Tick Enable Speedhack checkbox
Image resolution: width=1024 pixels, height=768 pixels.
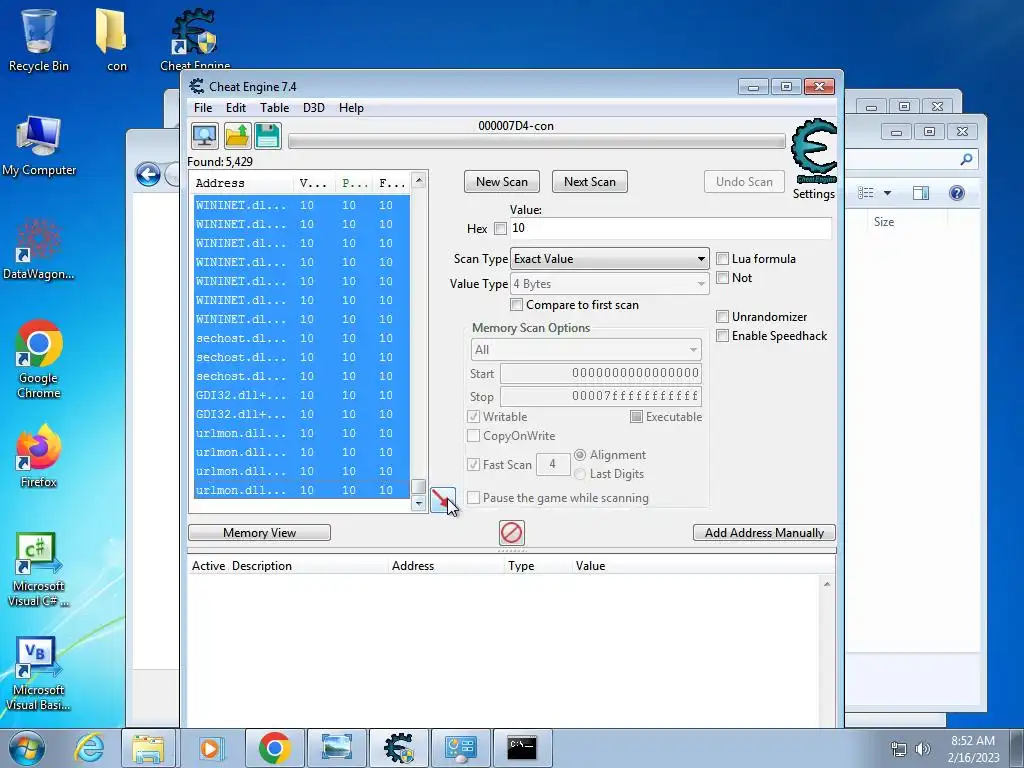722,336
